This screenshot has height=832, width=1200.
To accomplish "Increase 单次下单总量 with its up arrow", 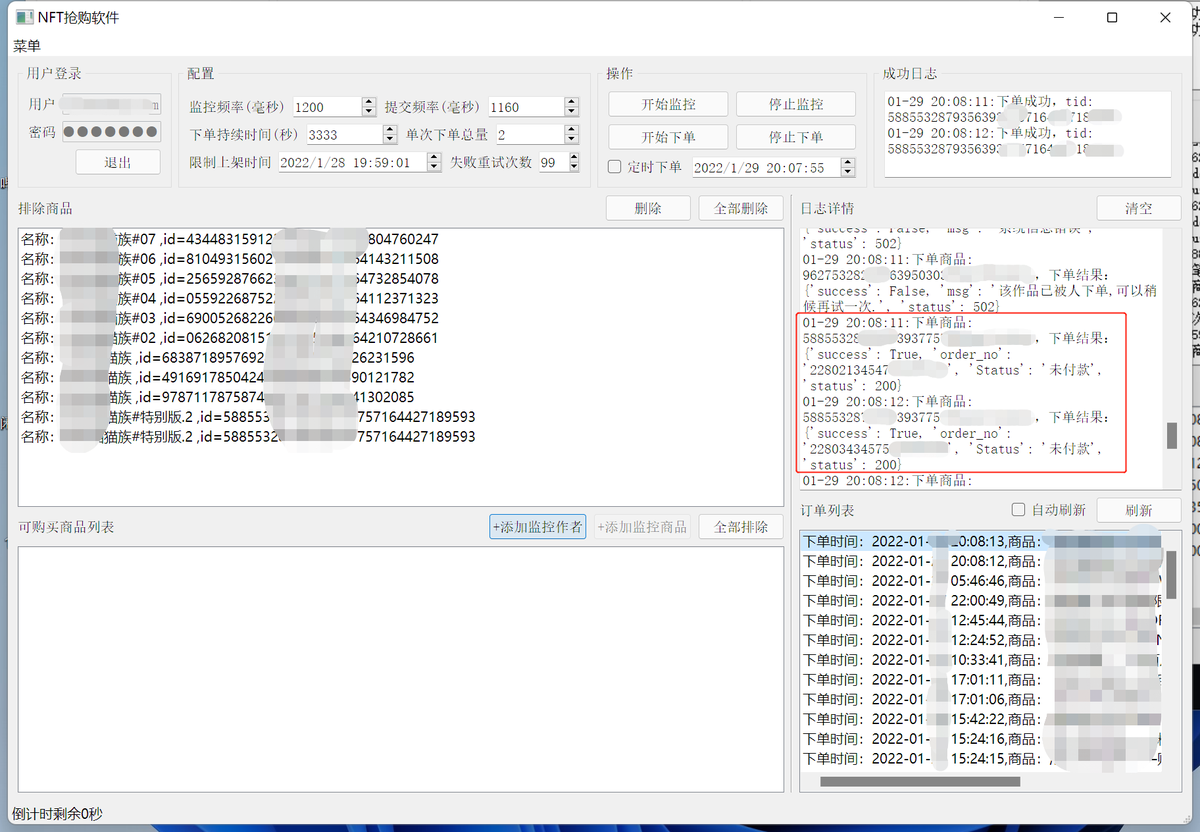I will coord(571,129).
